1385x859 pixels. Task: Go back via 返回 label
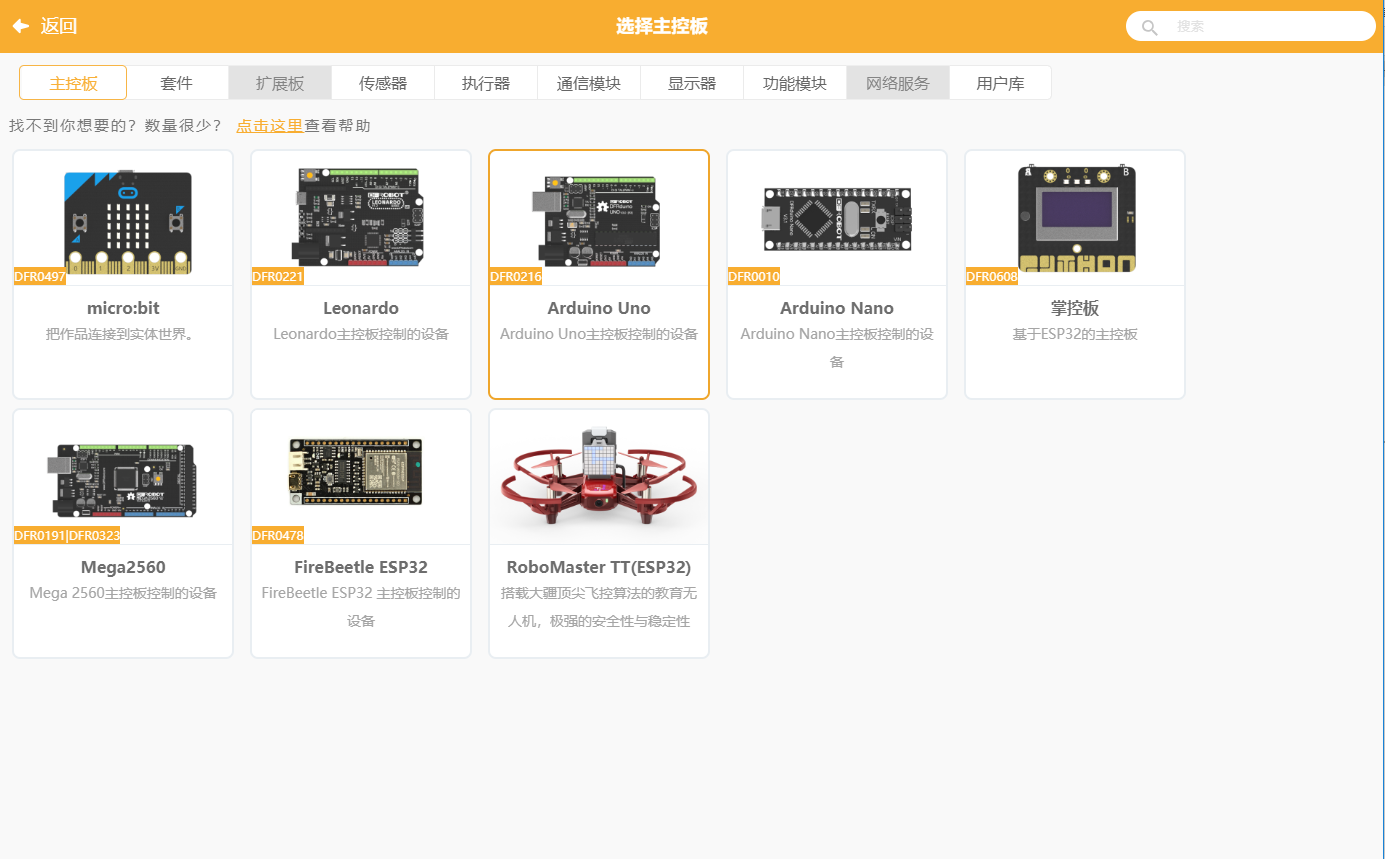(59, 26)
